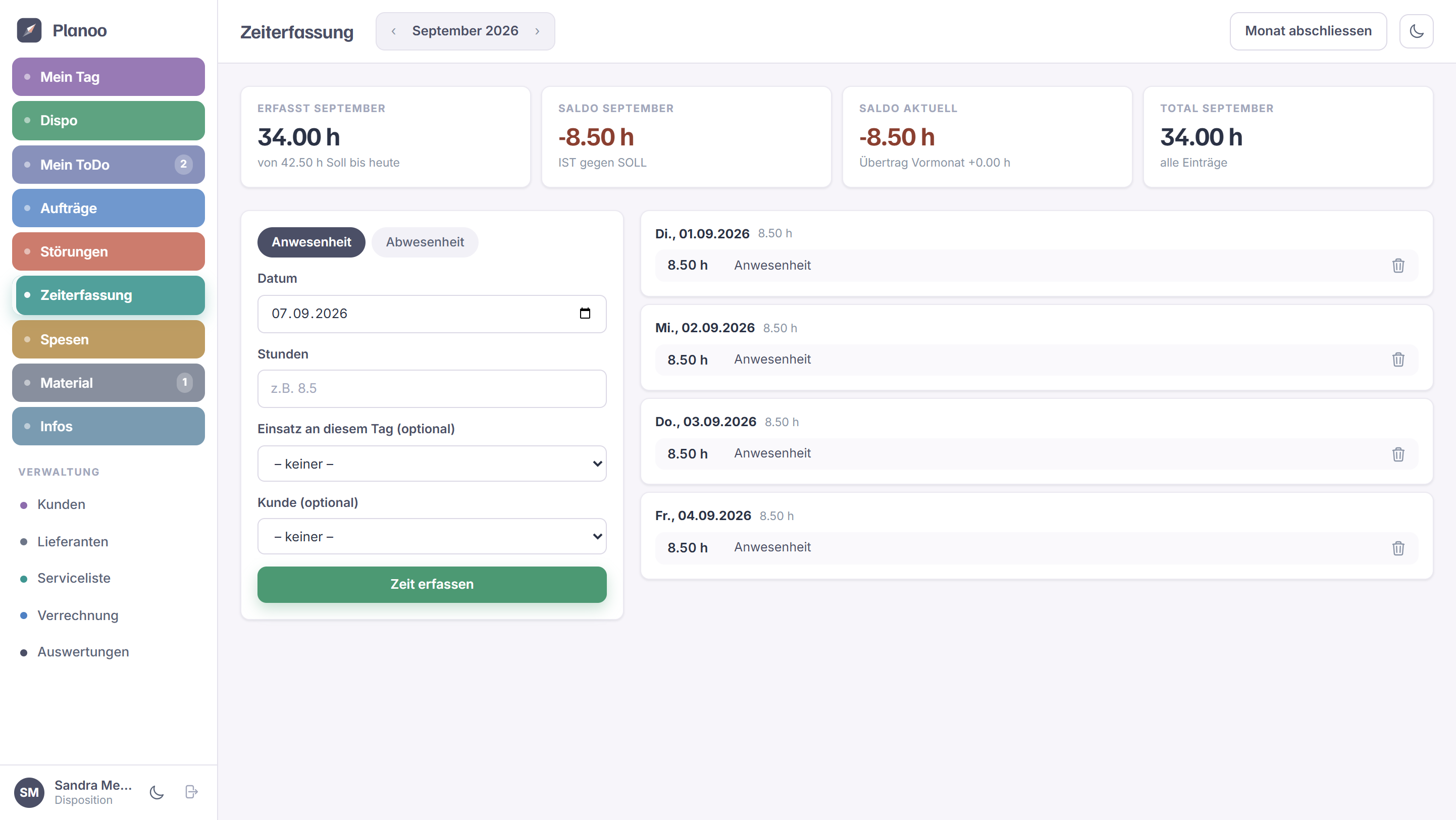The width and height of the screenshot is (1456, 820).
Task: Delete the 03.09.2026 Anwesenheit entry
Action: tap(1398, 454)
